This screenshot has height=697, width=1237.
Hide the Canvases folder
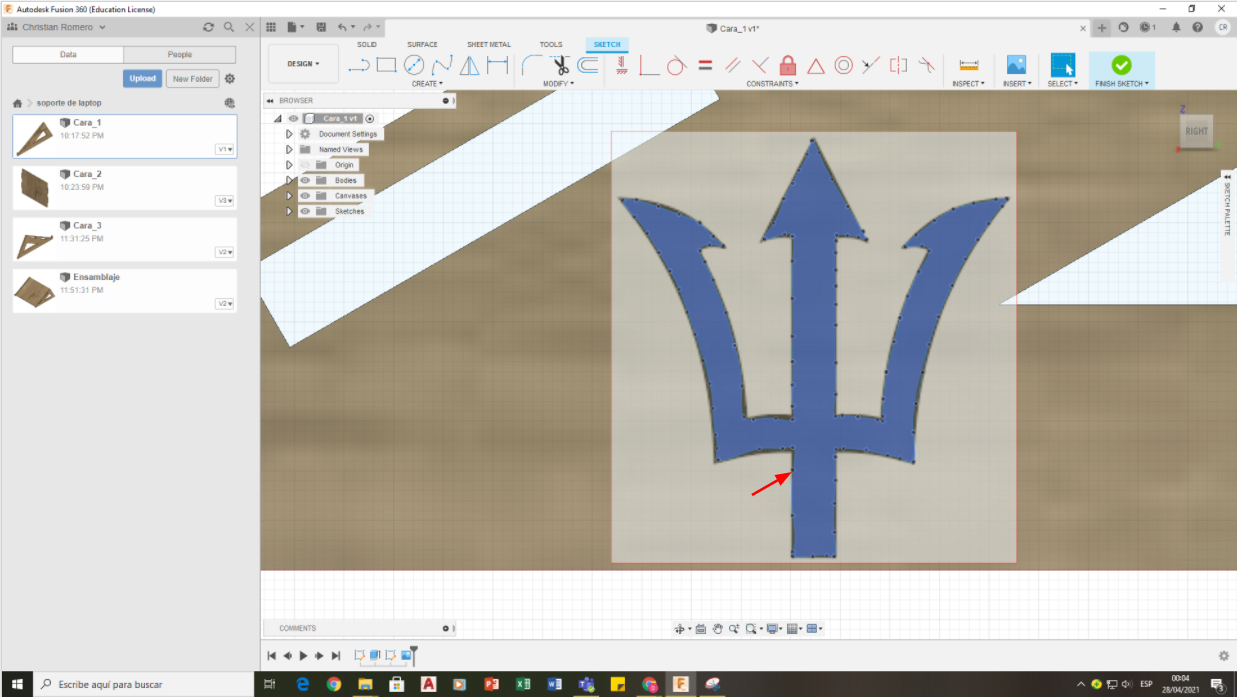[305, 196]
